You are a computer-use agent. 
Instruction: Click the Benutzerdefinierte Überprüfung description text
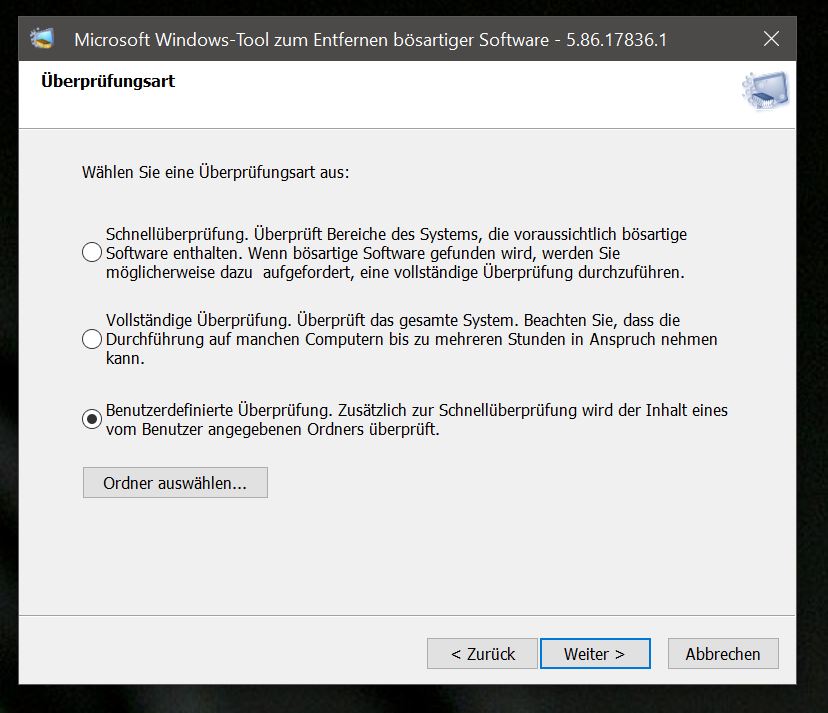point(417,419)
